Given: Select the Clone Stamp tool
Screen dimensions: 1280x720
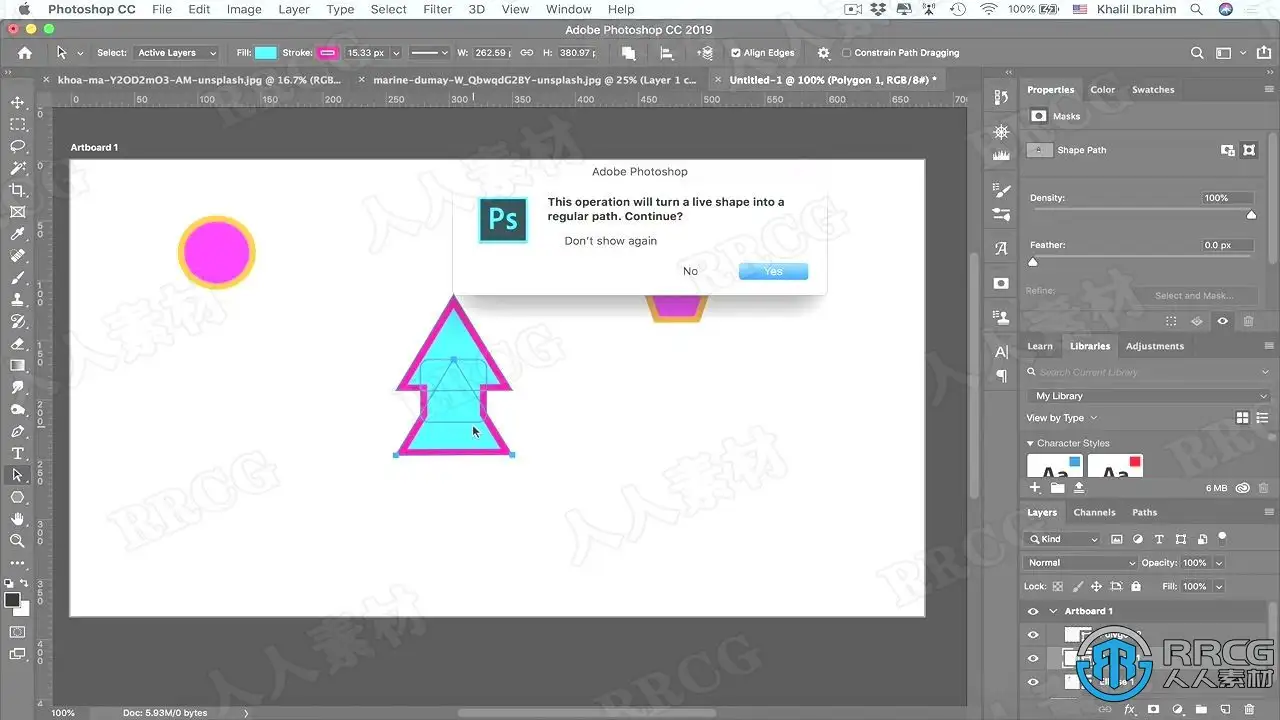Looking at the screenshot, I should [x=17, y=299].
